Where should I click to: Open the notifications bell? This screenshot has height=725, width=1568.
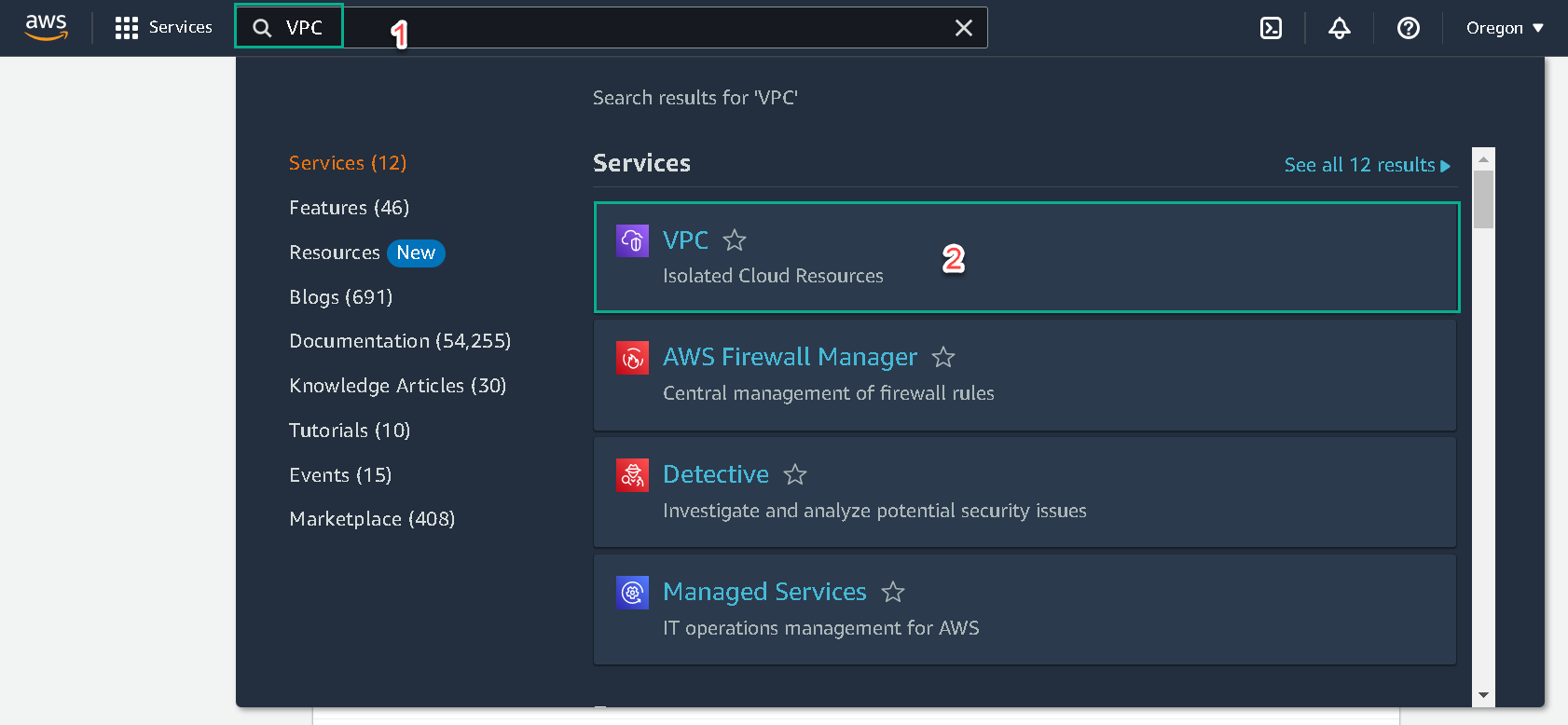tap(1340, 28)
